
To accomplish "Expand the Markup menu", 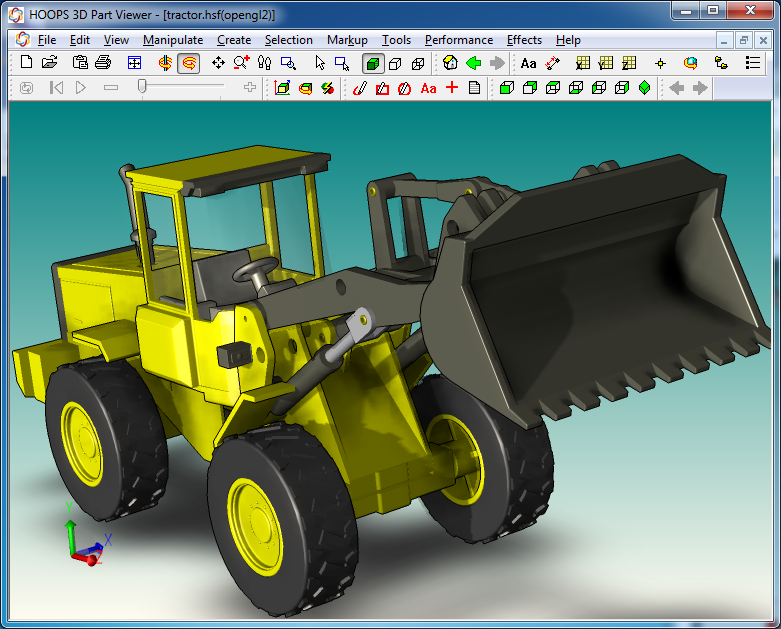I will coord(347,40).
